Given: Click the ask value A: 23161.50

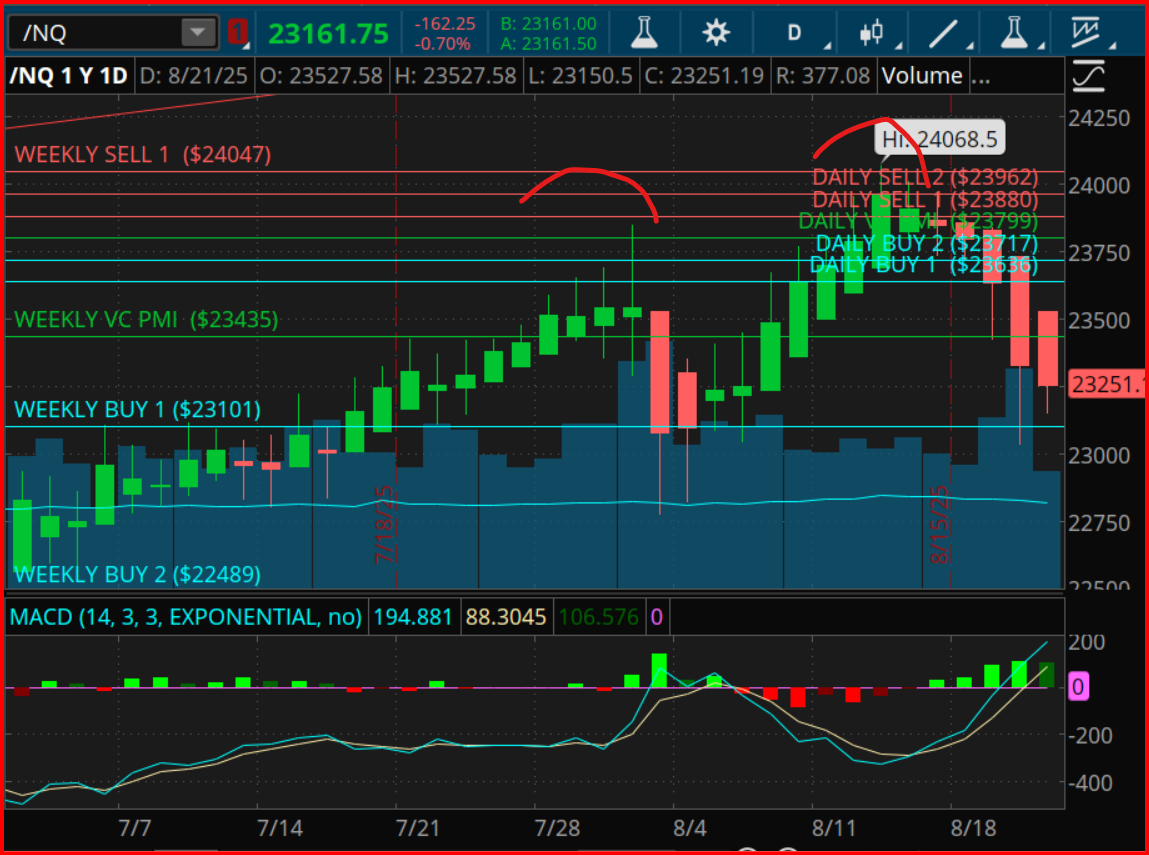Looking at the screenshot, I should 549,44.
